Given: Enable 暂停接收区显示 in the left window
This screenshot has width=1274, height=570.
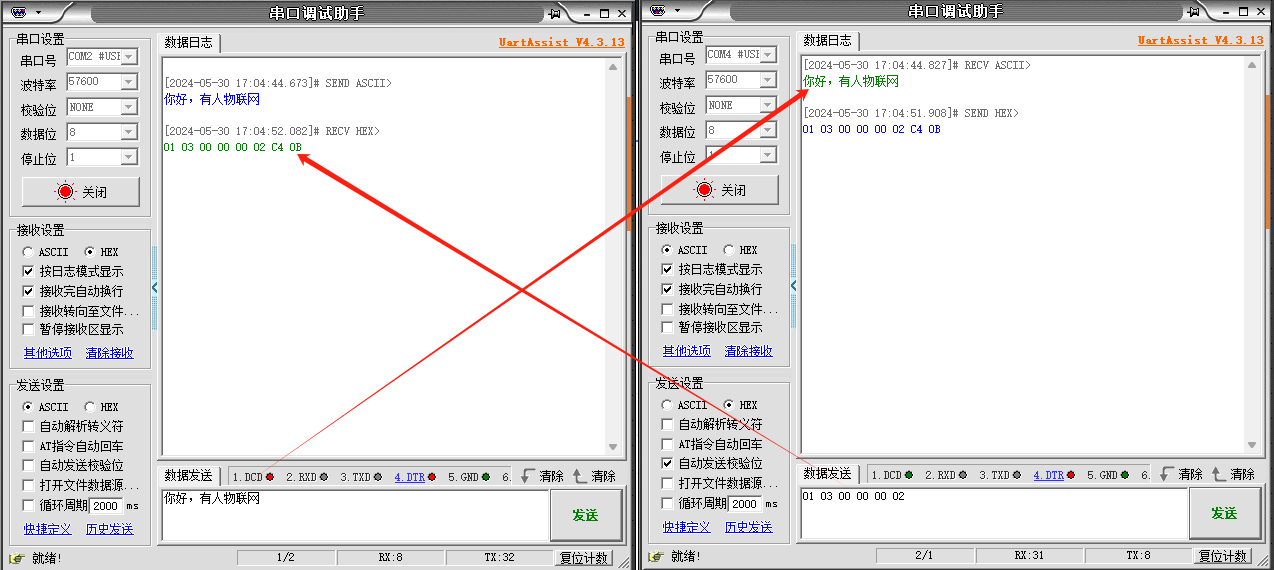Looking at the screenshot, I should click(28, 329).
